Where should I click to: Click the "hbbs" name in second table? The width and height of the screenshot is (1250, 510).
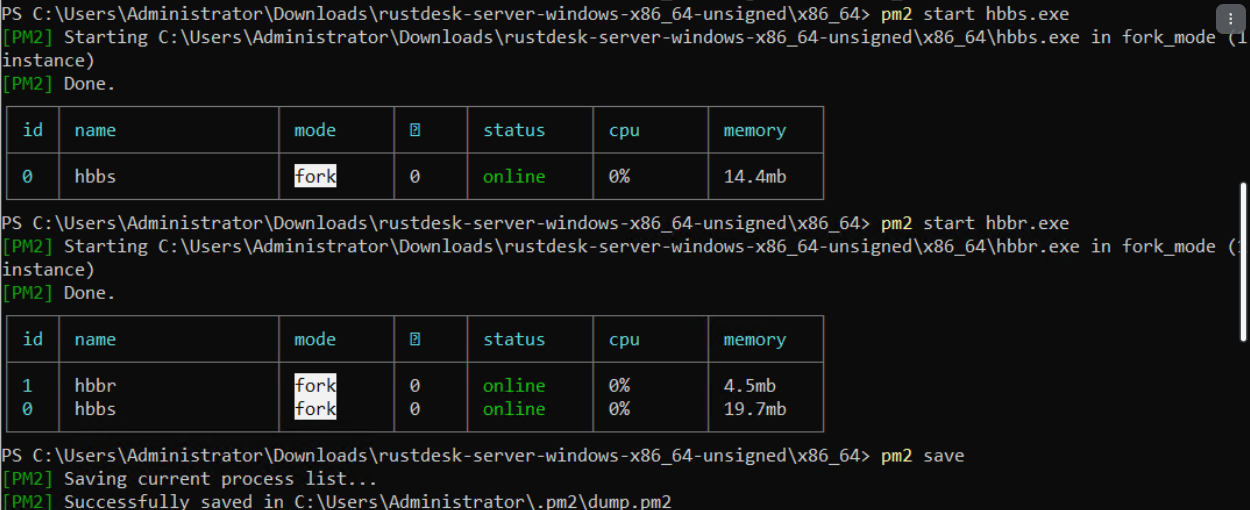(x=95, y=409)
